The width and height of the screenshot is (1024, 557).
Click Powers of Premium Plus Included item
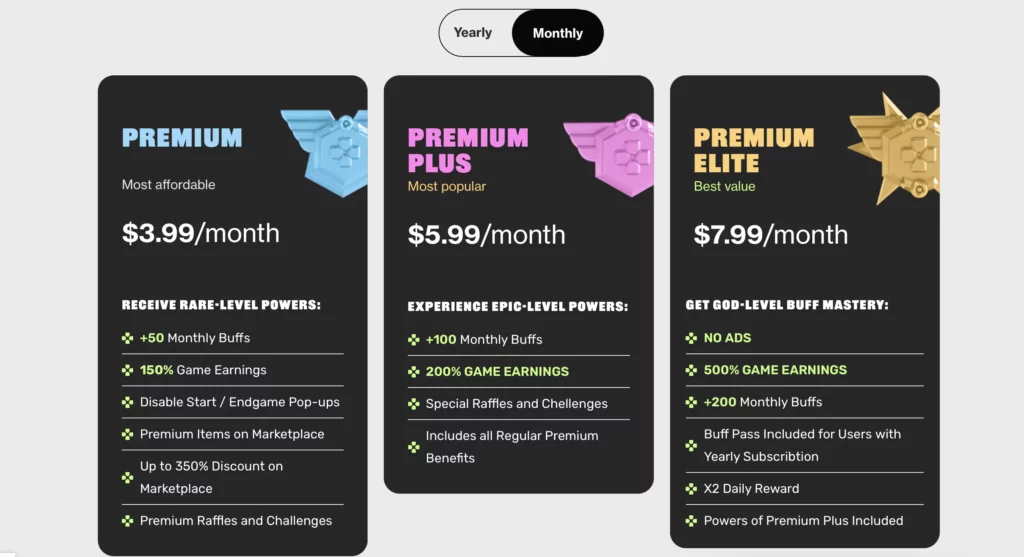(x=803, y=520)
